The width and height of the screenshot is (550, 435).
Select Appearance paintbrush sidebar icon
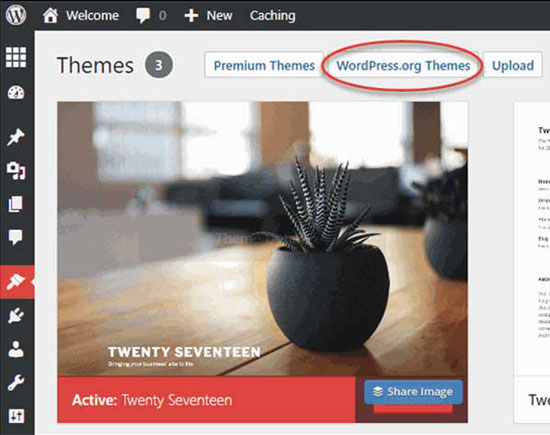click(16, 282)
